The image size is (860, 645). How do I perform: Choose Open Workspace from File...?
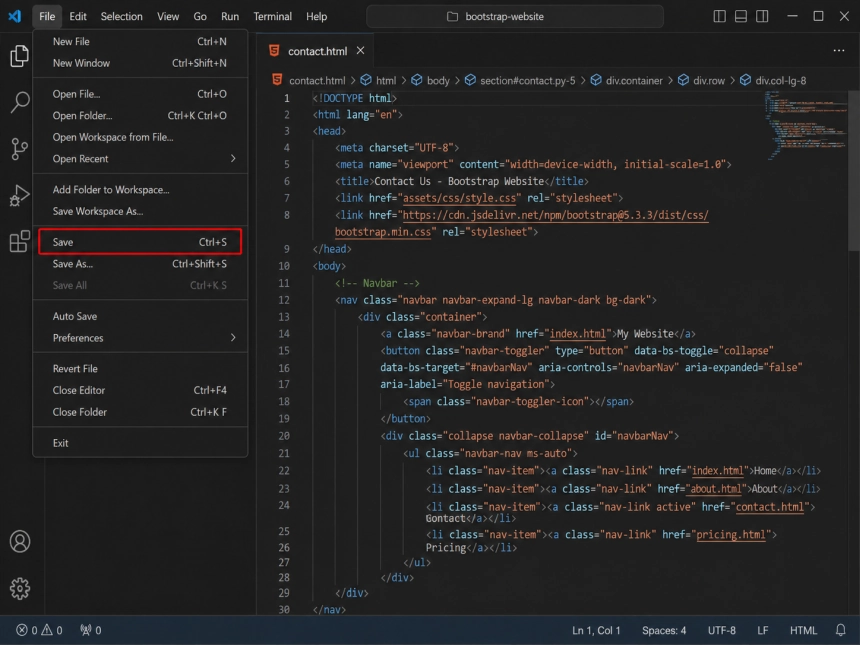point(140,137)
